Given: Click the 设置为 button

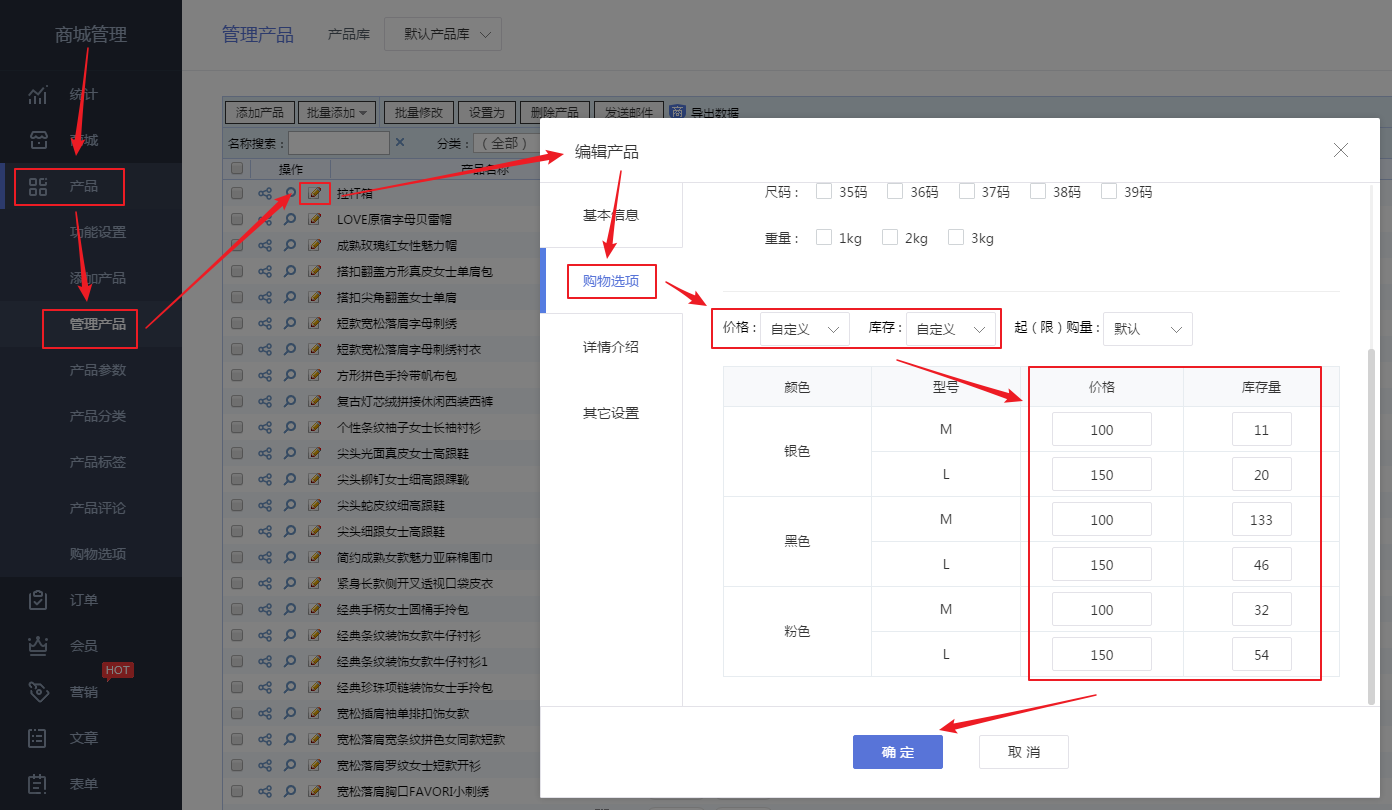Looking at the screenshot, I should (x=488, y=112).
